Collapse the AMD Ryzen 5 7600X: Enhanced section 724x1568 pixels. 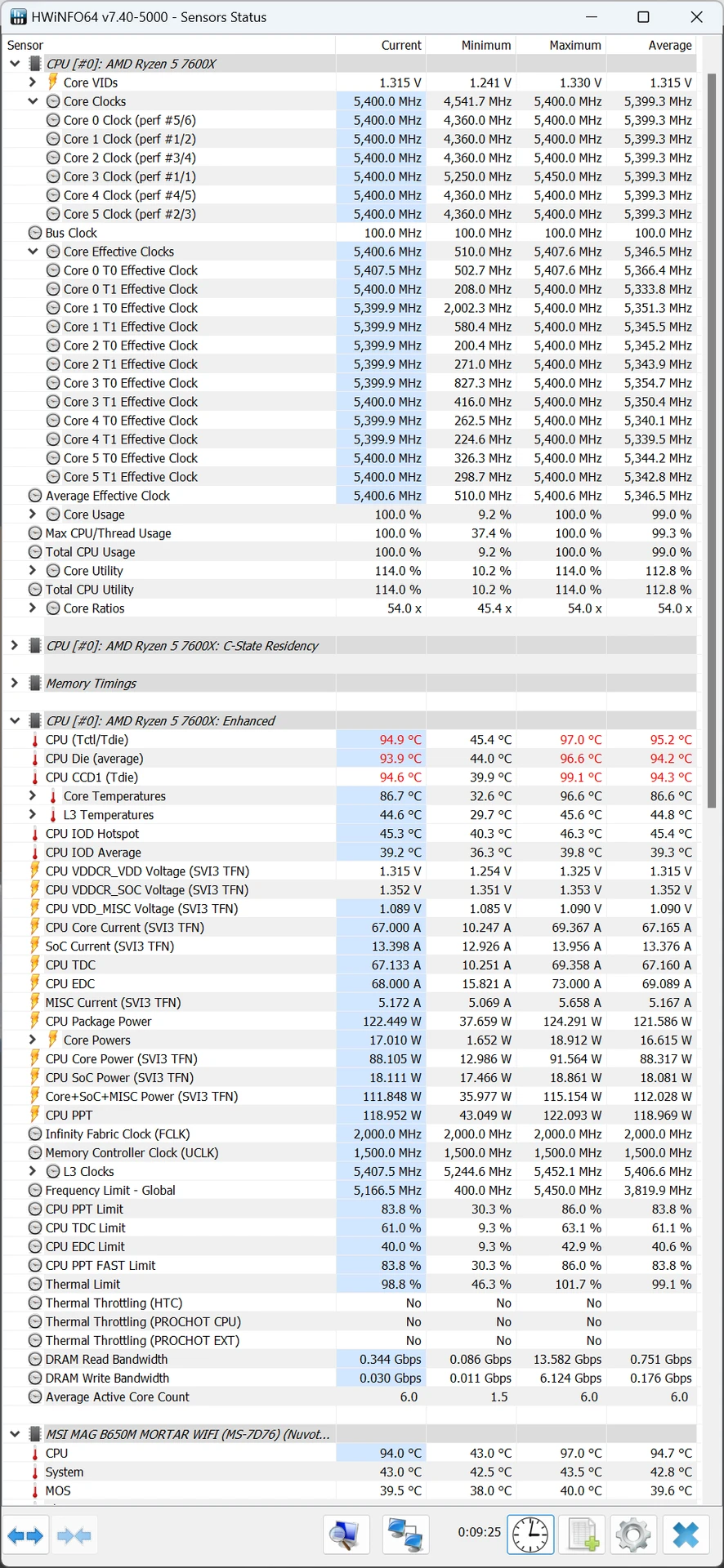(15, 720)
